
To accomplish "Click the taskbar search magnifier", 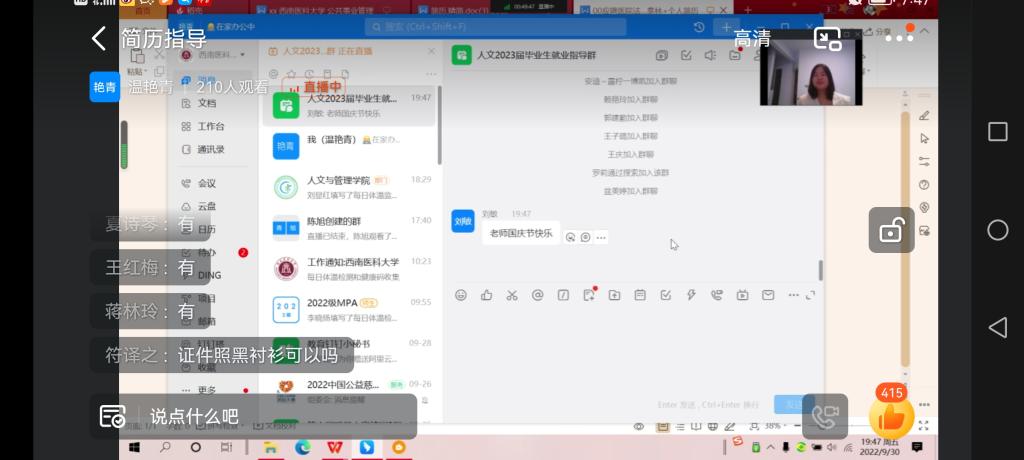I will point(166,448).
